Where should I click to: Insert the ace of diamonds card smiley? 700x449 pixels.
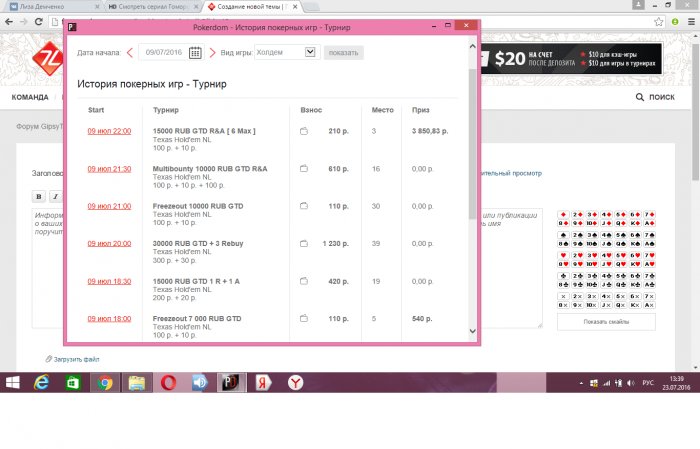pos(649,223)
